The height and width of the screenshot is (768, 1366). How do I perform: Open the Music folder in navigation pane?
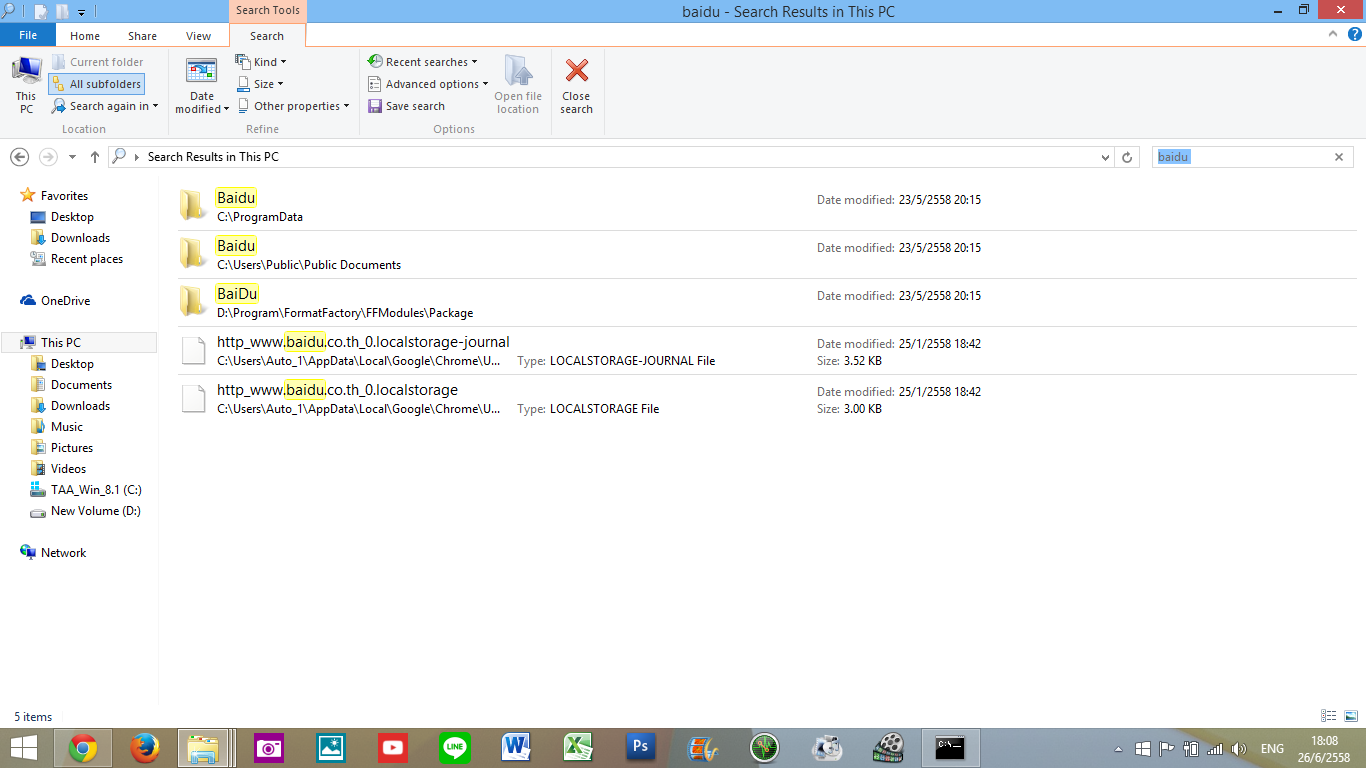pos(67,427)
